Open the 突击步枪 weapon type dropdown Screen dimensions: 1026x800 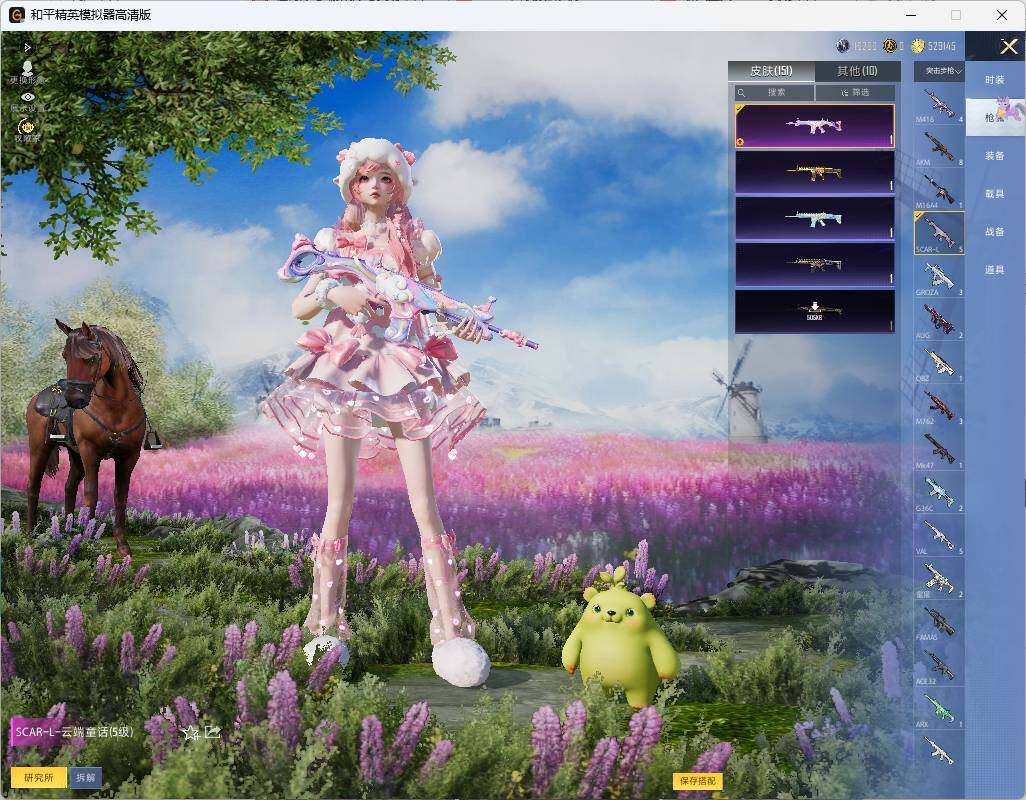[942, 71]
